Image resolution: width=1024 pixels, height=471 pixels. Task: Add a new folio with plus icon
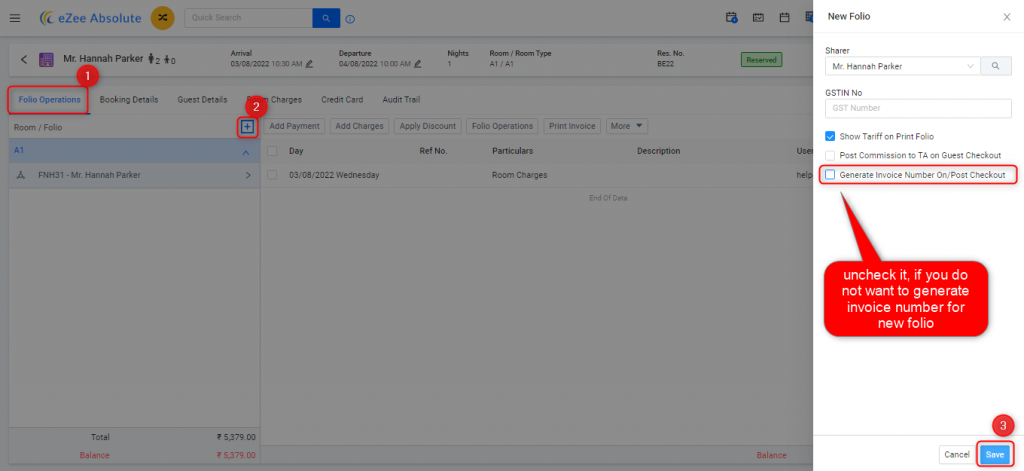247,127
